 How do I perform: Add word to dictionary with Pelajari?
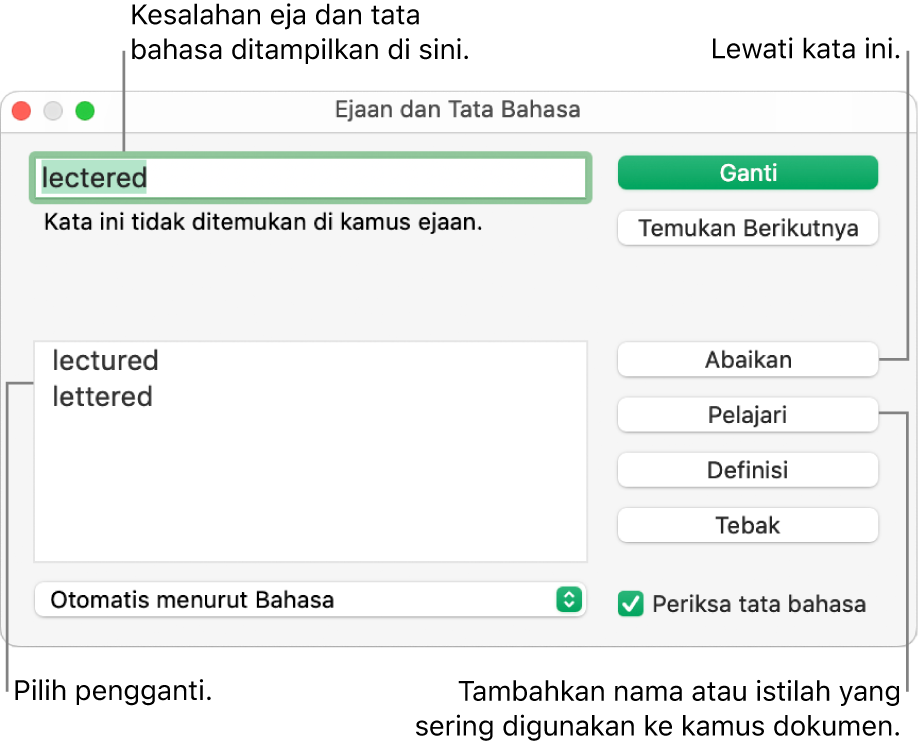click(747, 415)
